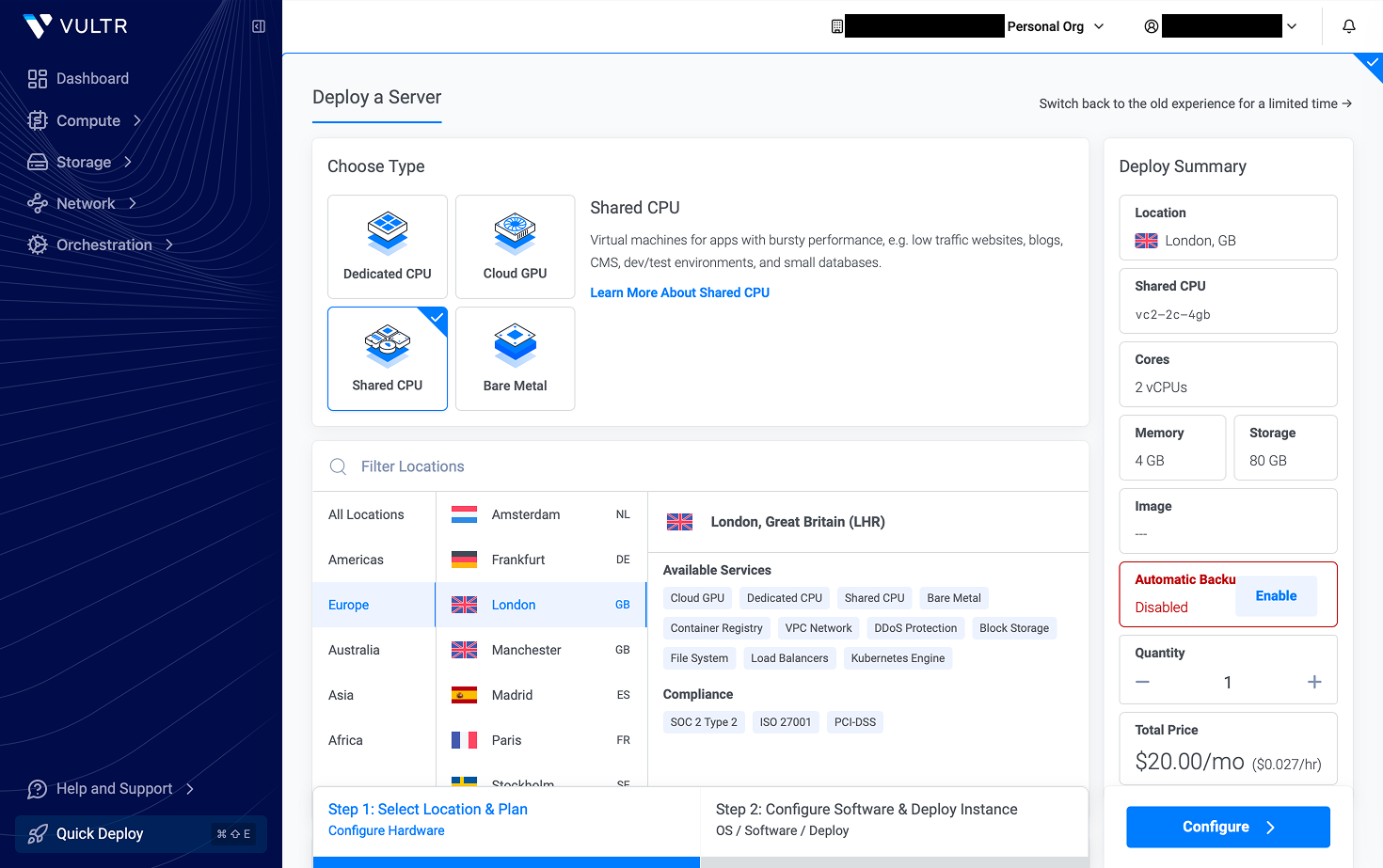The image size is (1383, 868).
Task: Select the Australia region
Action: pyautogui.click(x=374, y=650)
